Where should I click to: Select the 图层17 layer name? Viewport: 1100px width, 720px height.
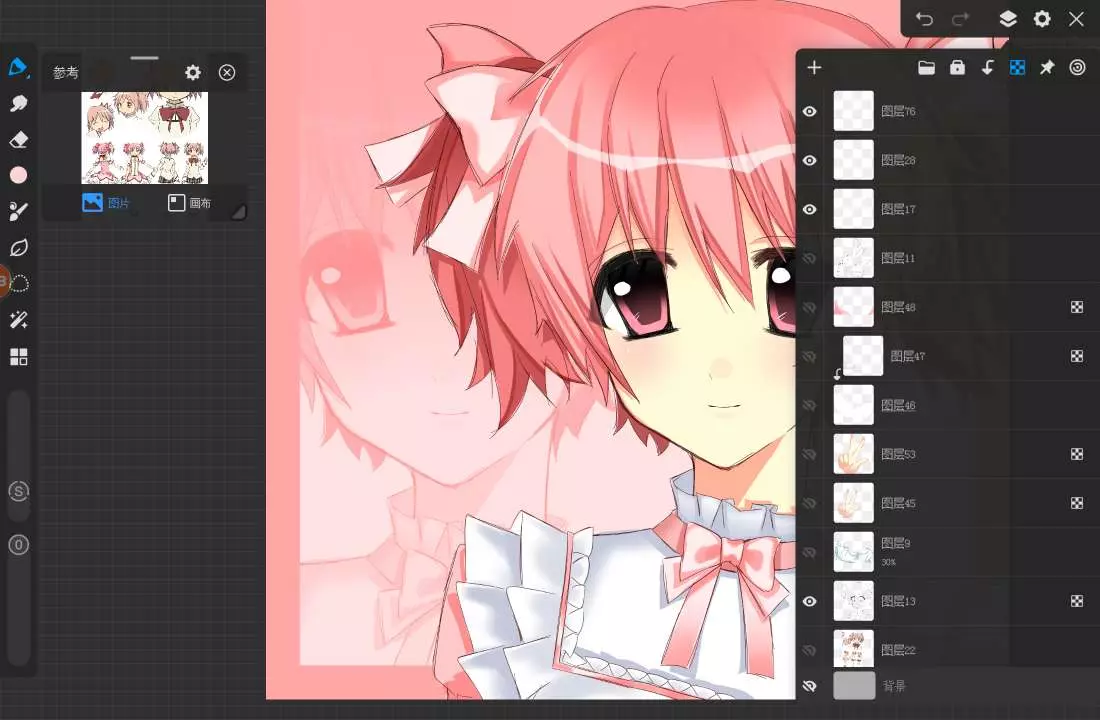(898, 209)
